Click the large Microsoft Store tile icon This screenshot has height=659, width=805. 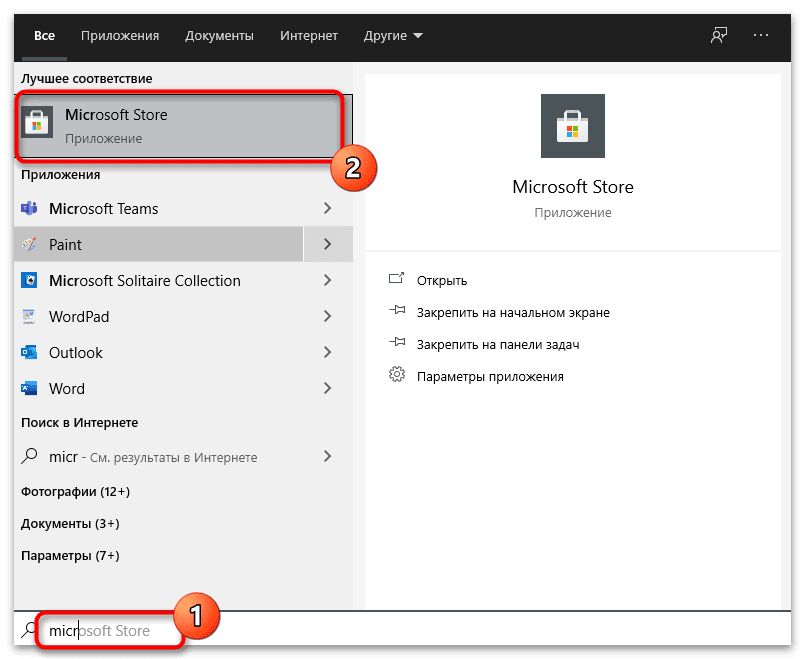tap(572, 126)
